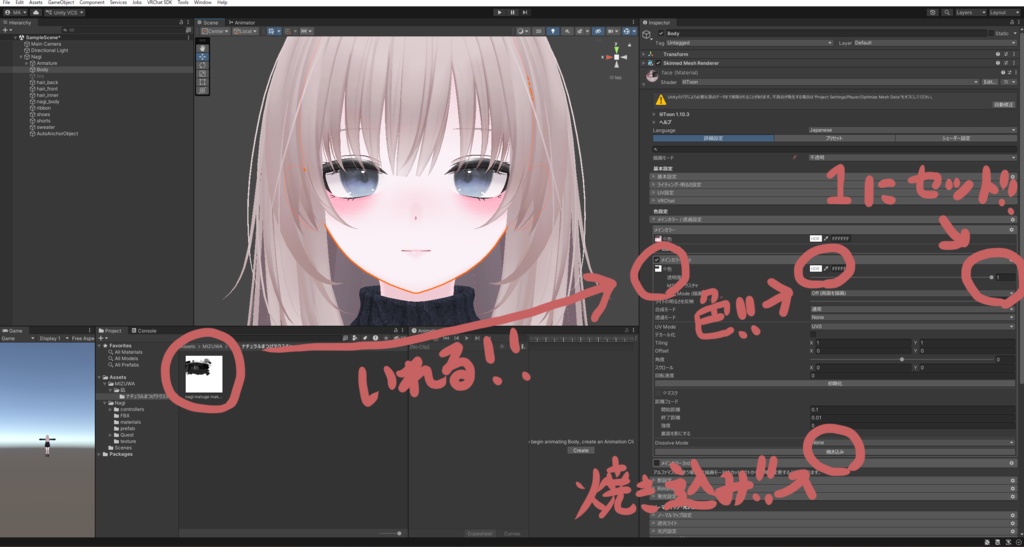The width and height of the screenshot is (1024, 547).
Task: Open the Layer dropdown (Default)
Action: (x=935, y=43)
